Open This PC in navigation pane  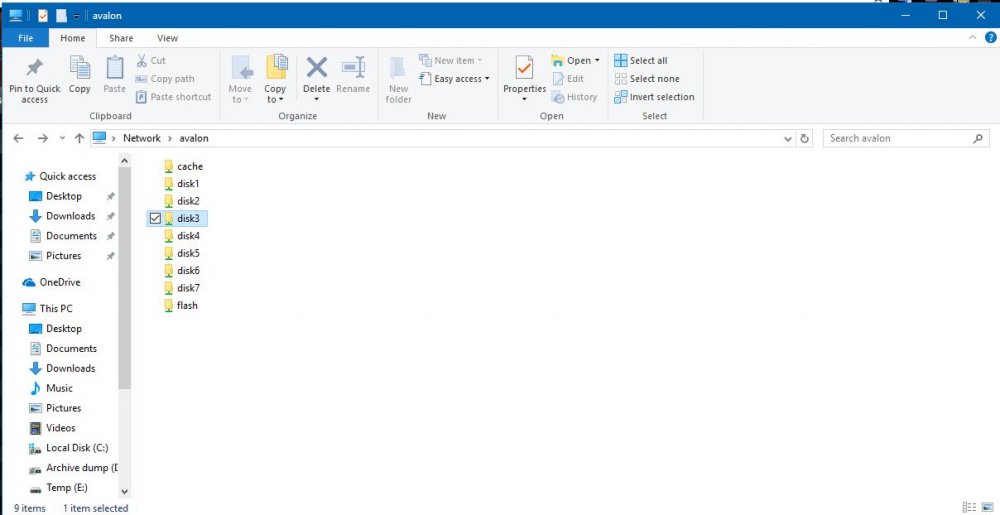(48, 308)
